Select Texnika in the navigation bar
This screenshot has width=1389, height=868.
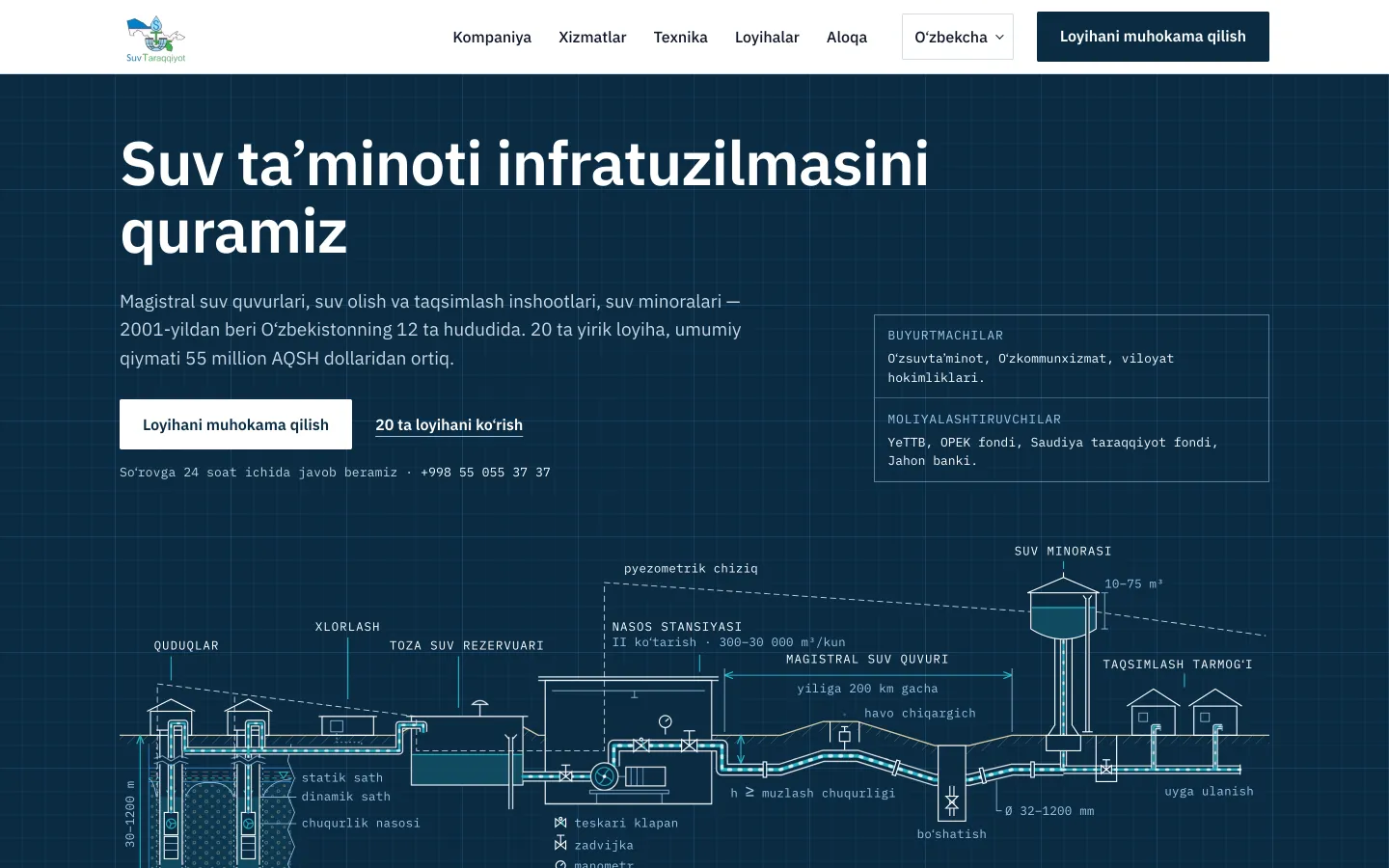(x=680, y=37)
